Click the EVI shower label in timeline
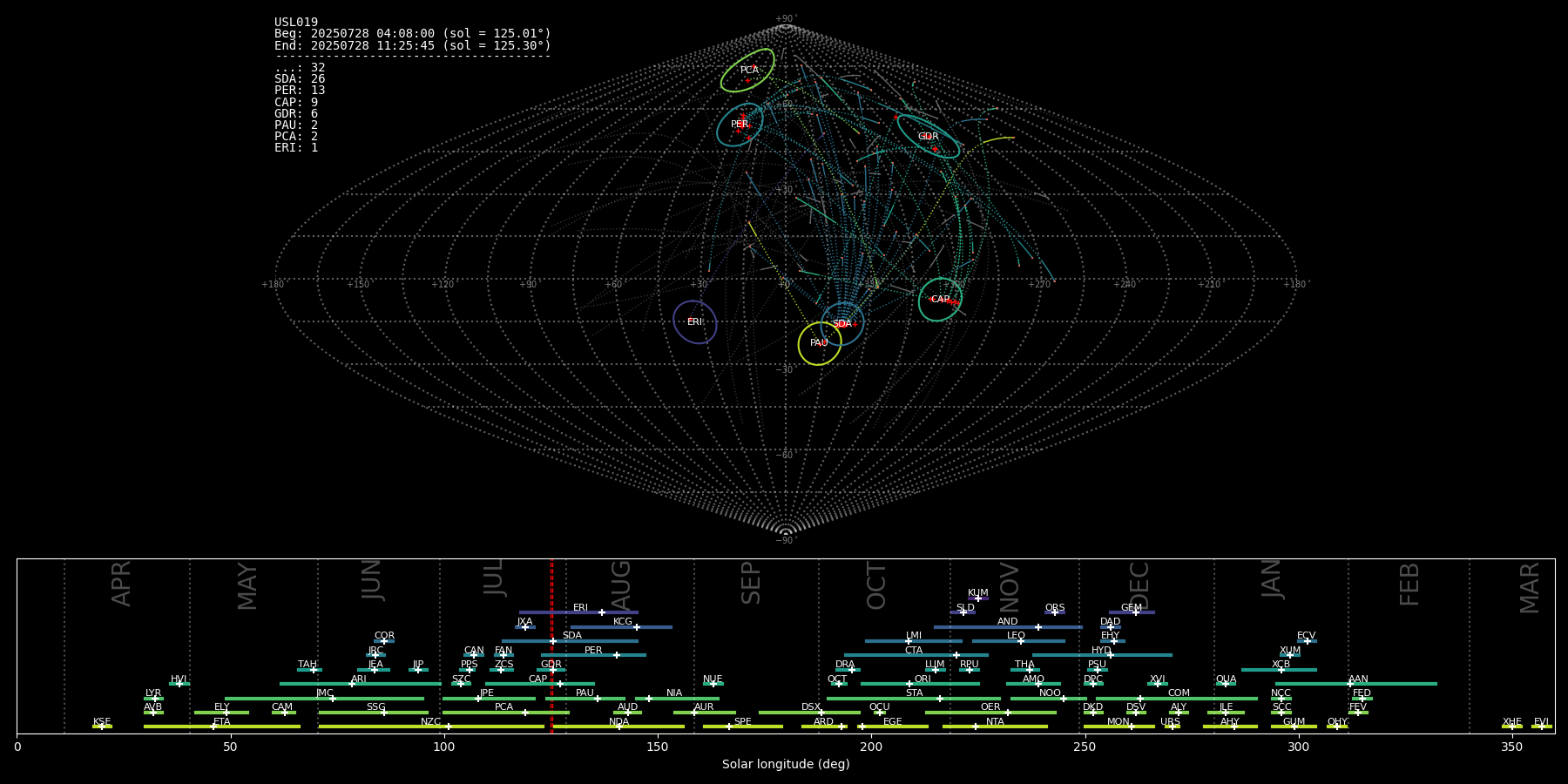1568x784 pixels. click(x=1541, y=722)
